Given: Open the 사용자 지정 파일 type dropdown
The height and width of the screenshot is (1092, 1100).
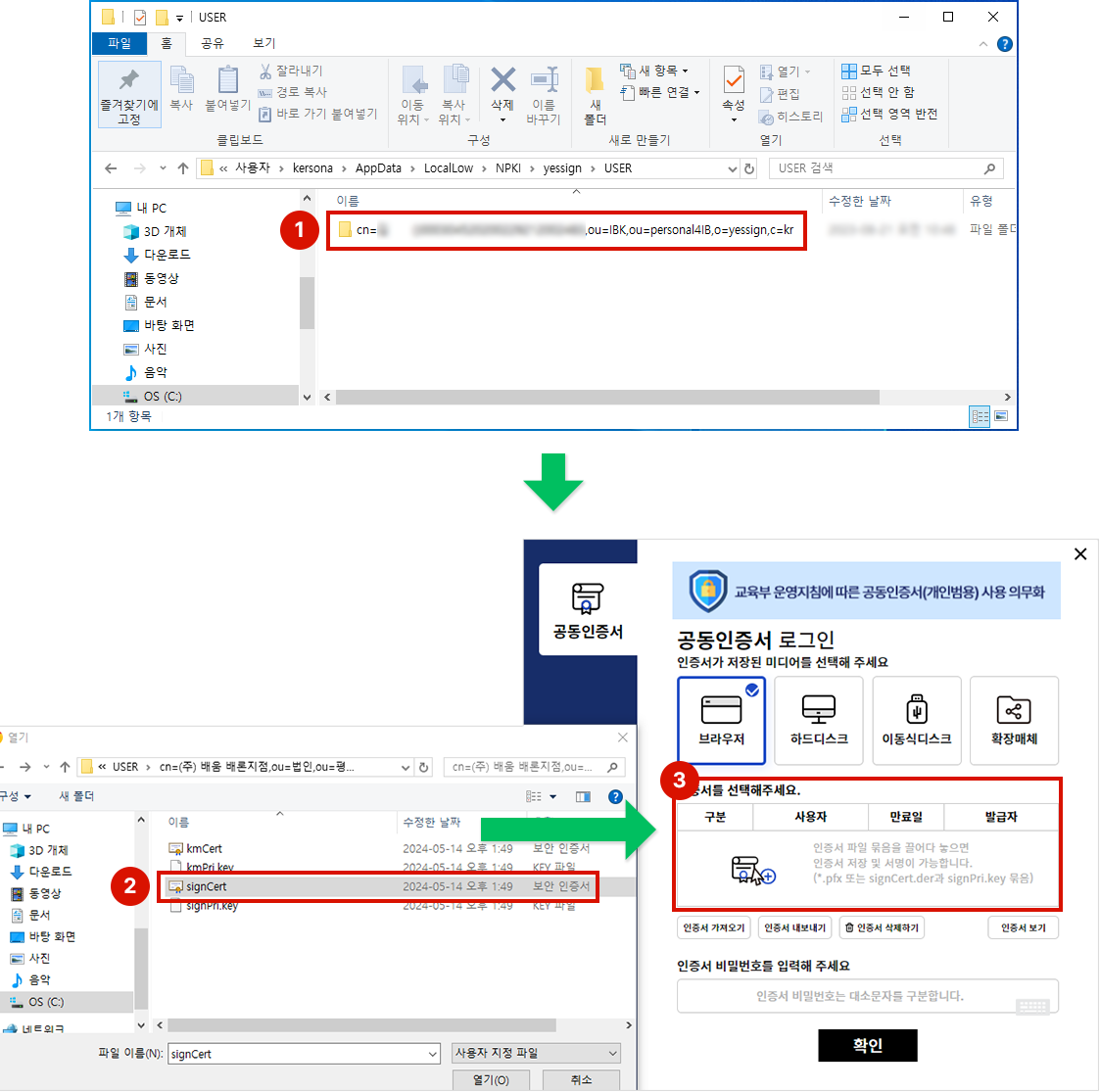Looking at the screenshot, I should 536,1053.
